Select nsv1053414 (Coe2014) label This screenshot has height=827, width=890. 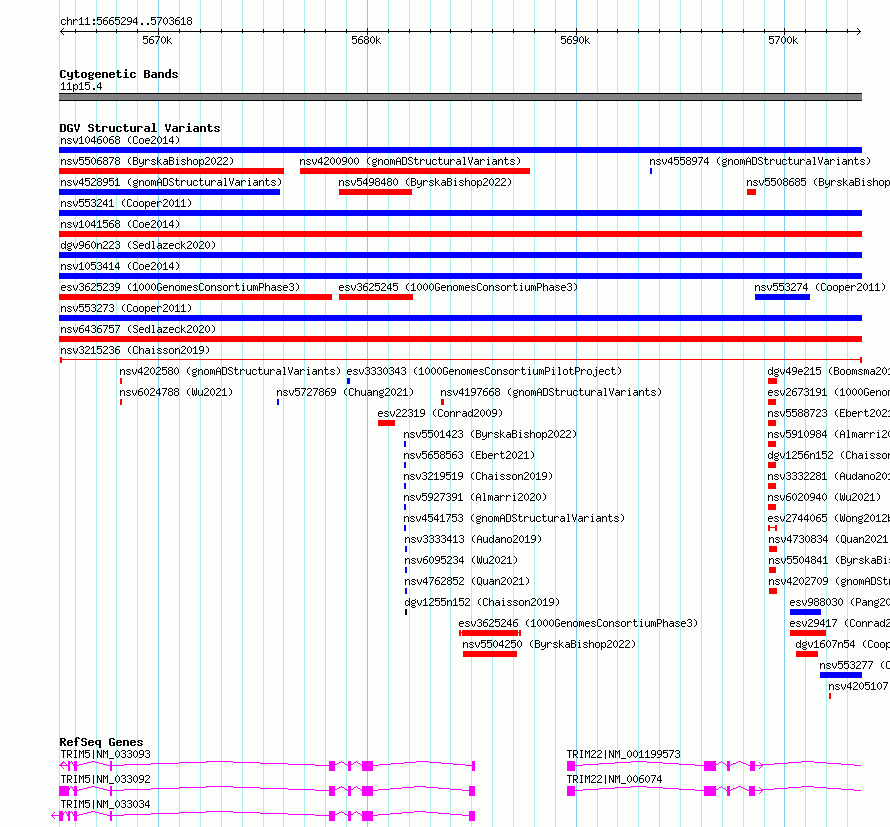pyautogui.click(x=120, y=266)
